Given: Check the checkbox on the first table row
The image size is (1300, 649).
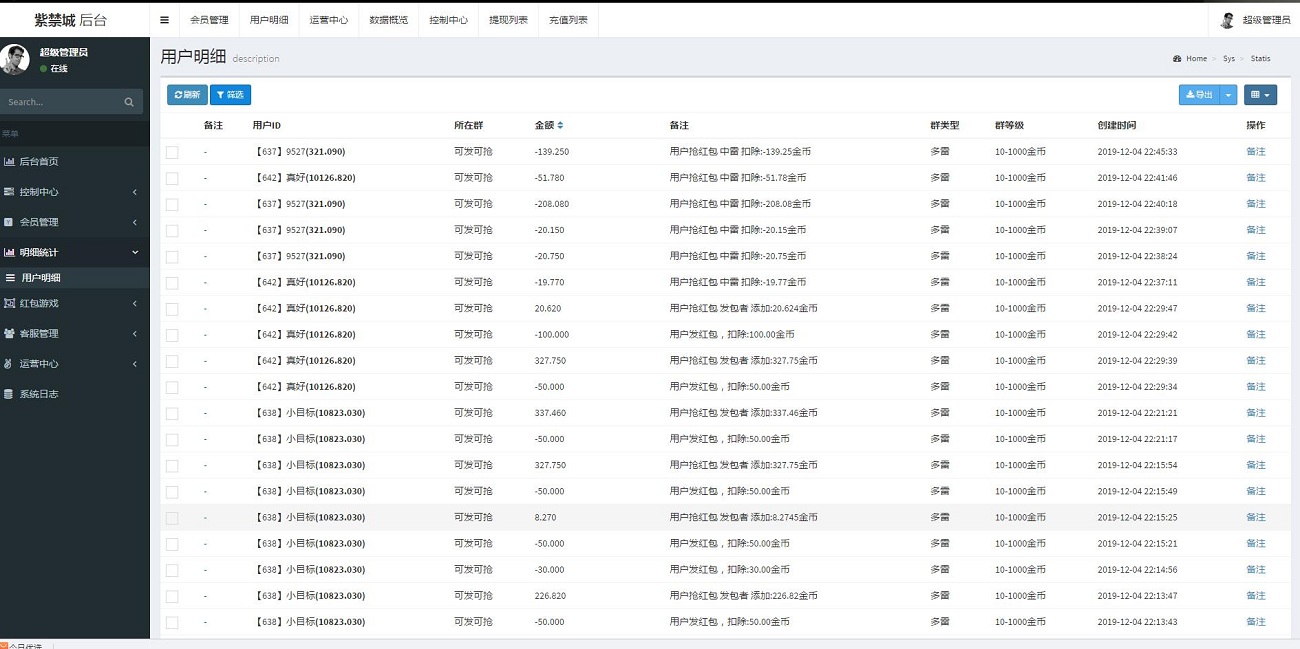Looking at the screenshot, I should 171,151.
